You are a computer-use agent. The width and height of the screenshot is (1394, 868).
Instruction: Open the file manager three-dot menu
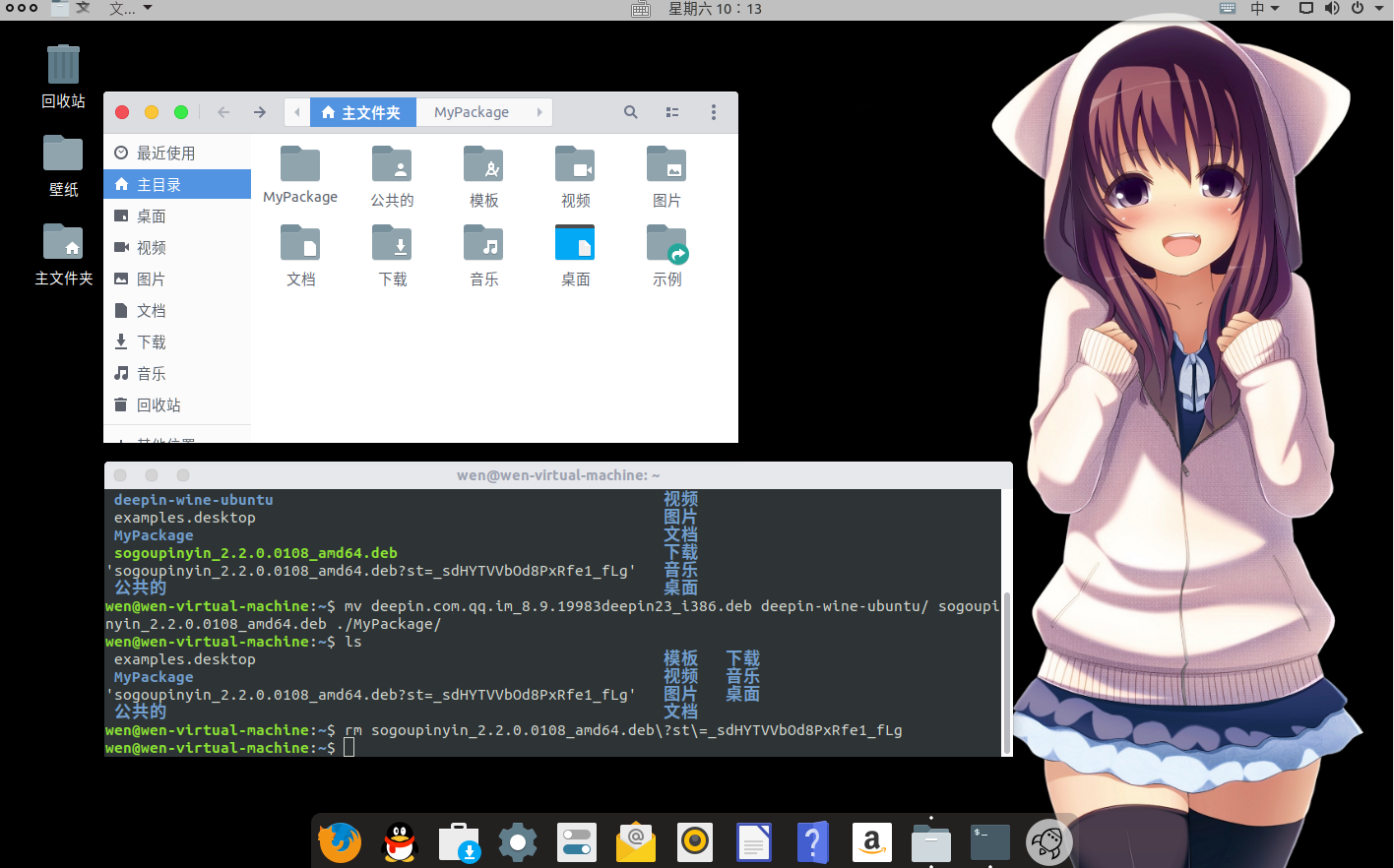click(x=714, y=112)
